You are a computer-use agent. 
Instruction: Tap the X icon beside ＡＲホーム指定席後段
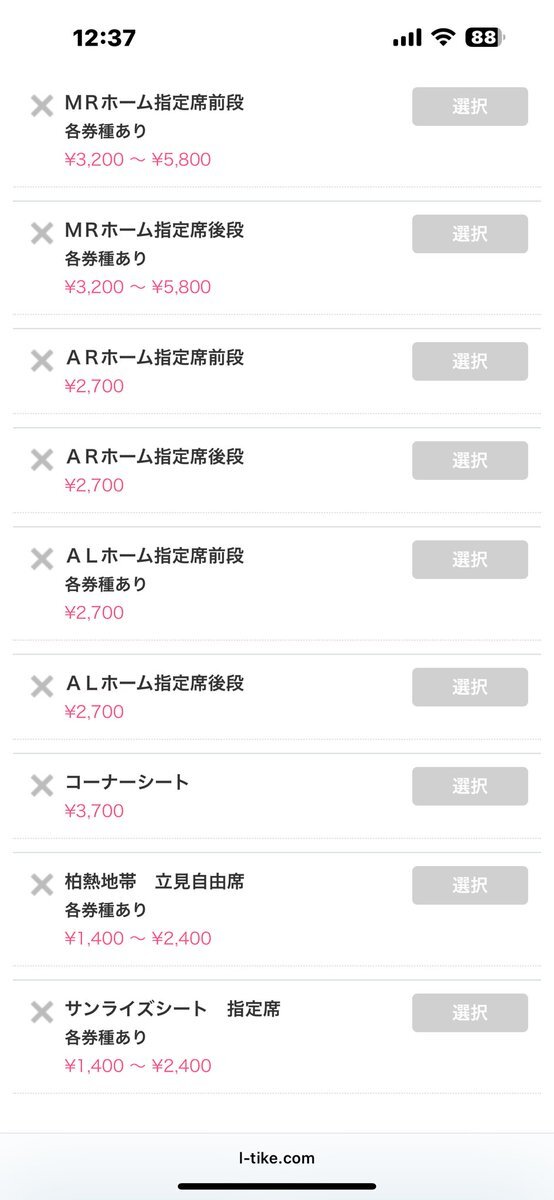41,460
